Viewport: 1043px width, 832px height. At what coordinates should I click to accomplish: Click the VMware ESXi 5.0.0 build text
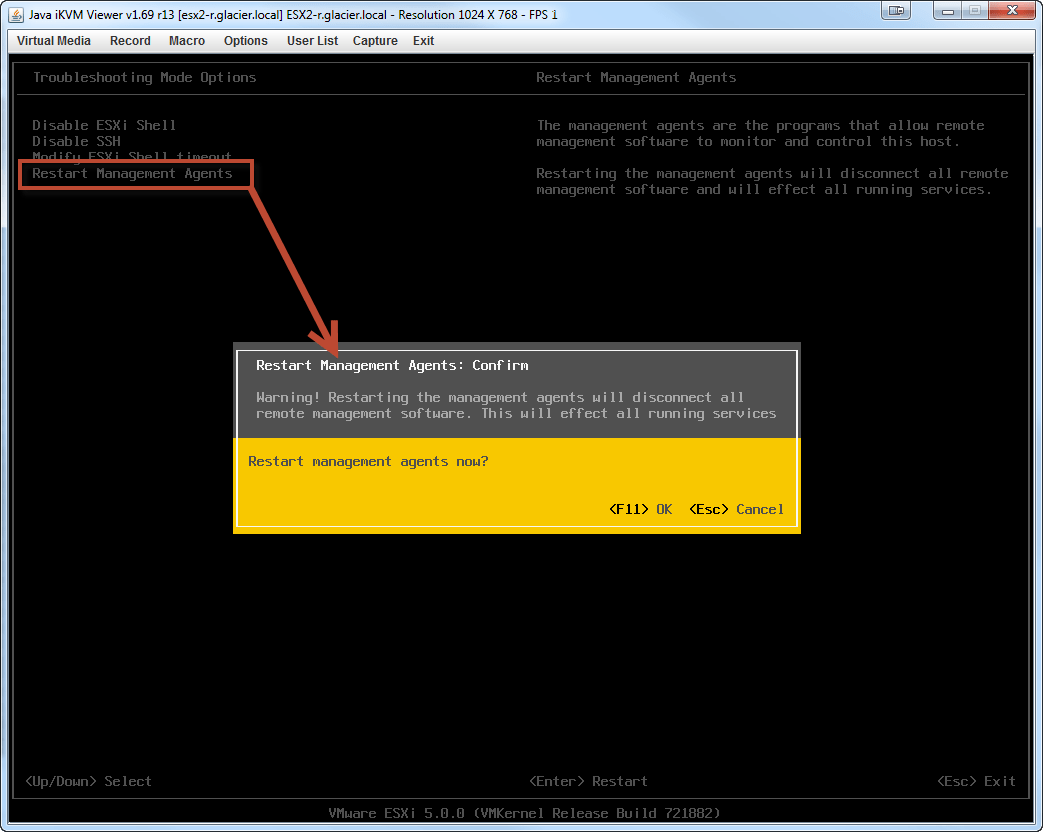click(x=524, y=813)
